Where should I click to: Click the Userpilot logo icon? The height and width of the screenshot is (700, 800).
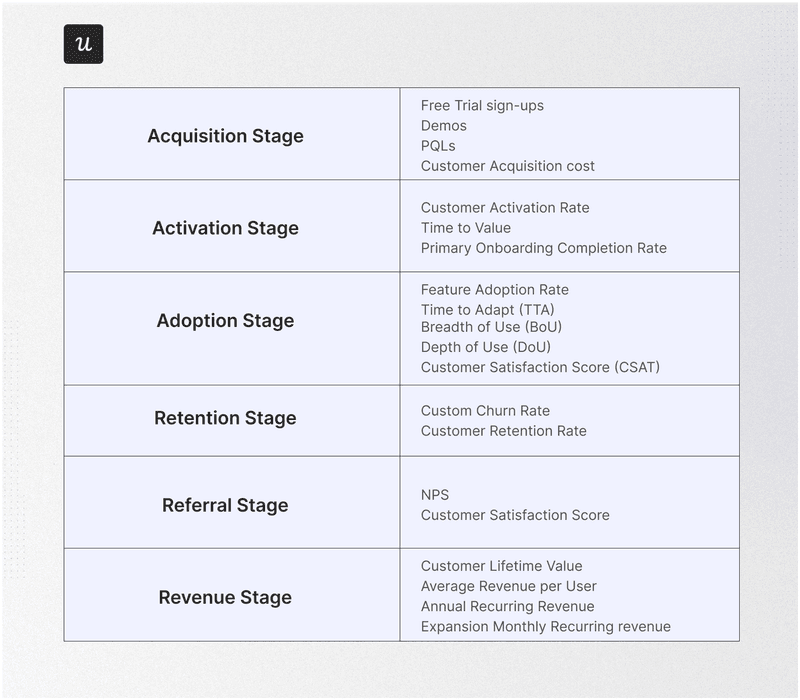[x=83, y=44]
